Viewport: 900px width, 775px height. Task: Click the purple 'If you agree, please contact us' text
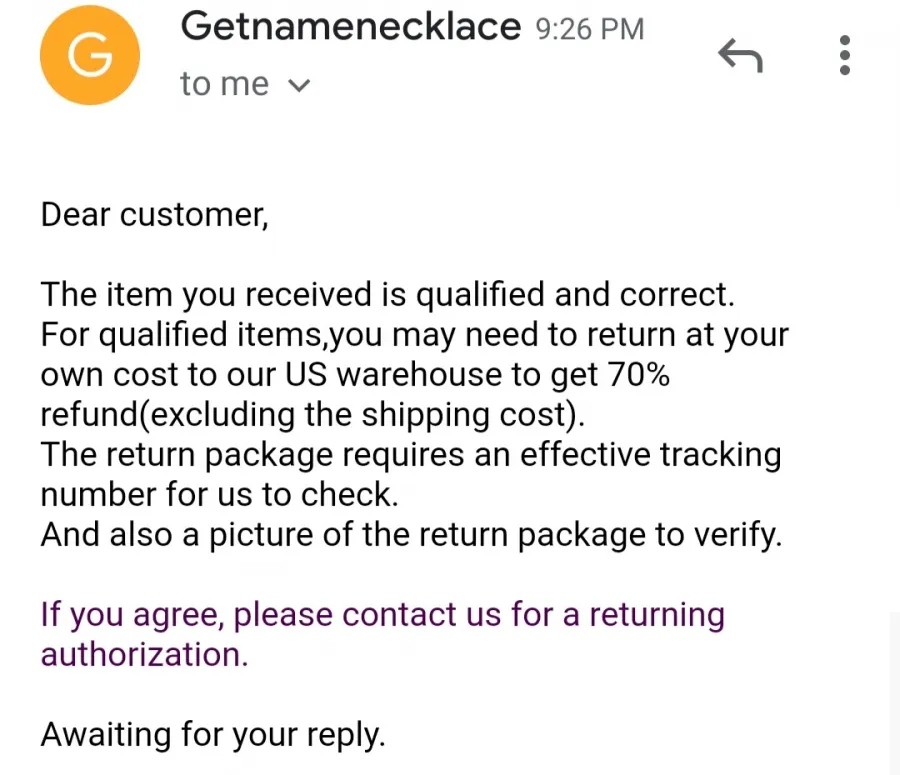(x=270, y=615)
